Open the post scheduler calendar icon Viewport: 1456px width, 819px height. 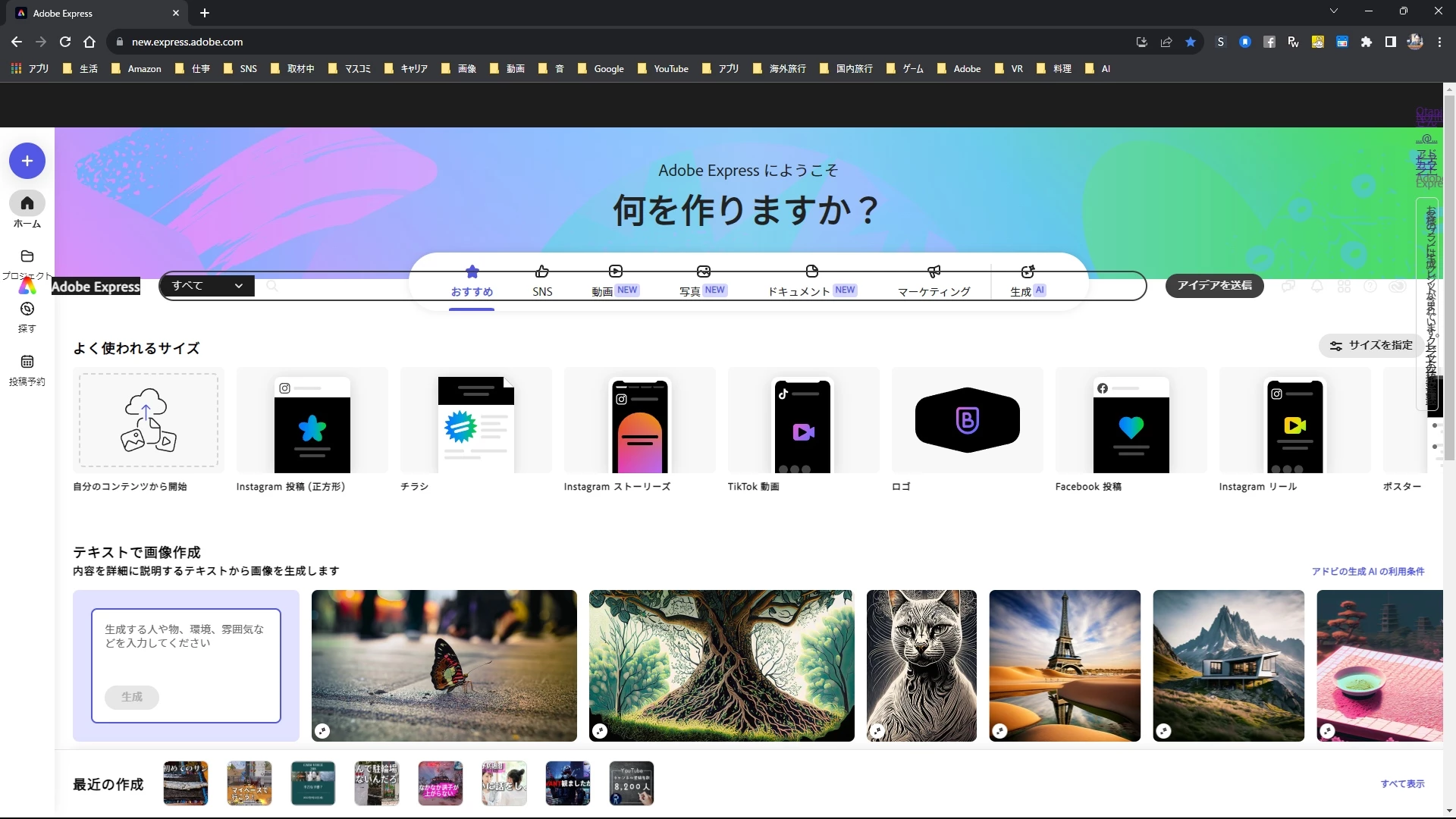tap(27, 362)
